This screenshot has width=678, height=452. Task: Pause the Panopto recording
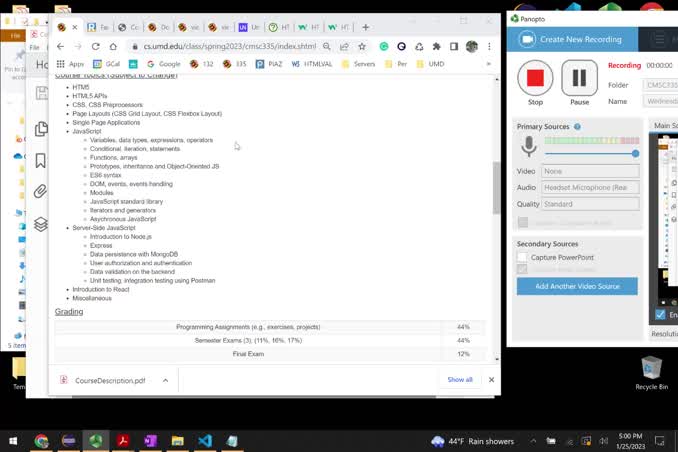pos(579,78)
